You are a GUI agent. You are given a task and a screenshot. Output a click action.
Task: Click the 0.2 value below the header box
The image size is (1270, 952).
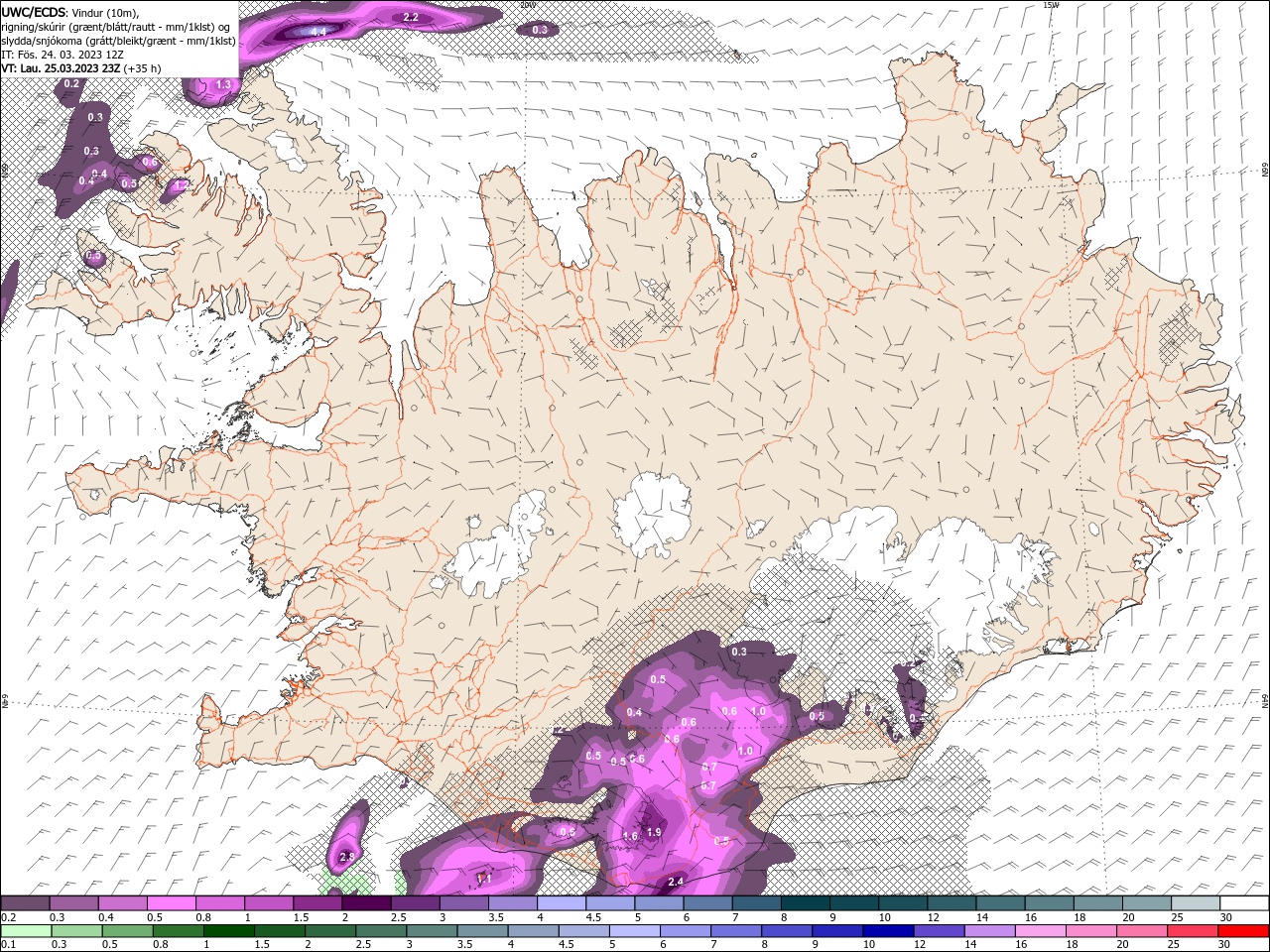pyautogui.click(x=71, y=84)
